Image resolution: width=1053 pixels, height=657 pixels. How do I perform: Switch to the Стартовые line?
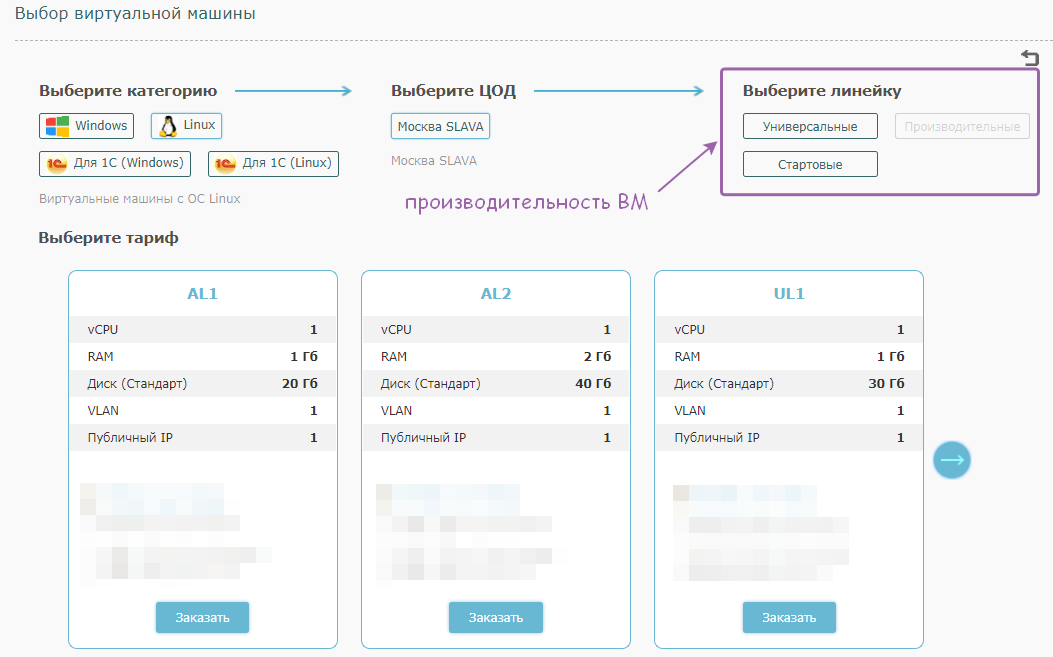coord(810,164)
